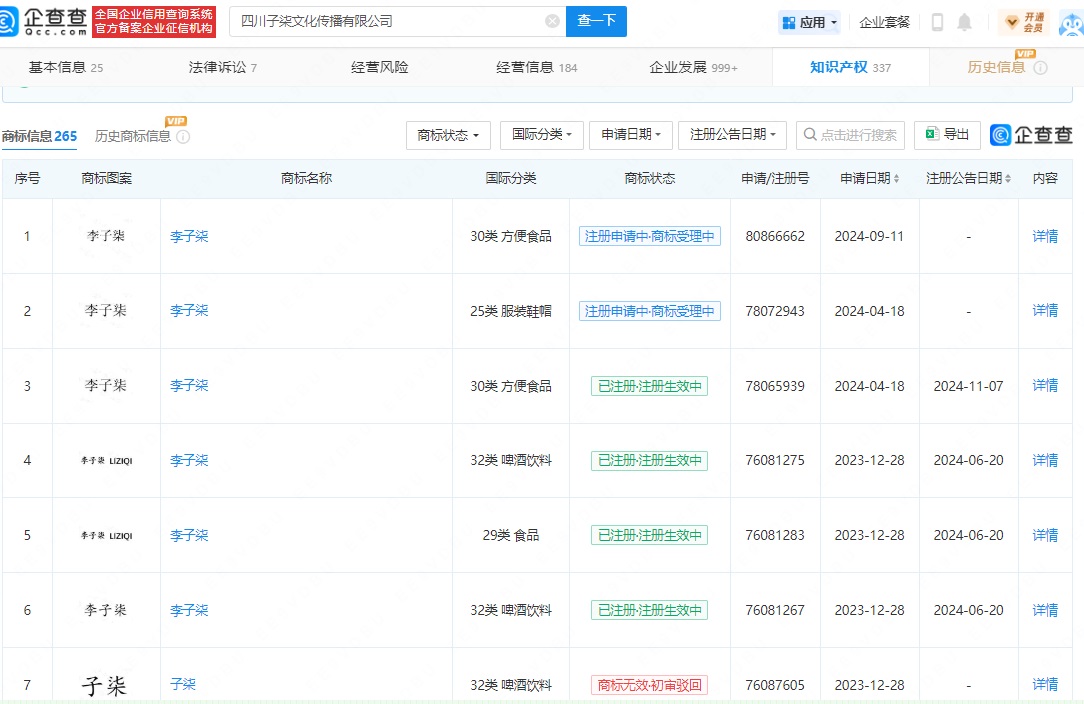Open the 应用 menu dropdown

click(x=809, y=22)
